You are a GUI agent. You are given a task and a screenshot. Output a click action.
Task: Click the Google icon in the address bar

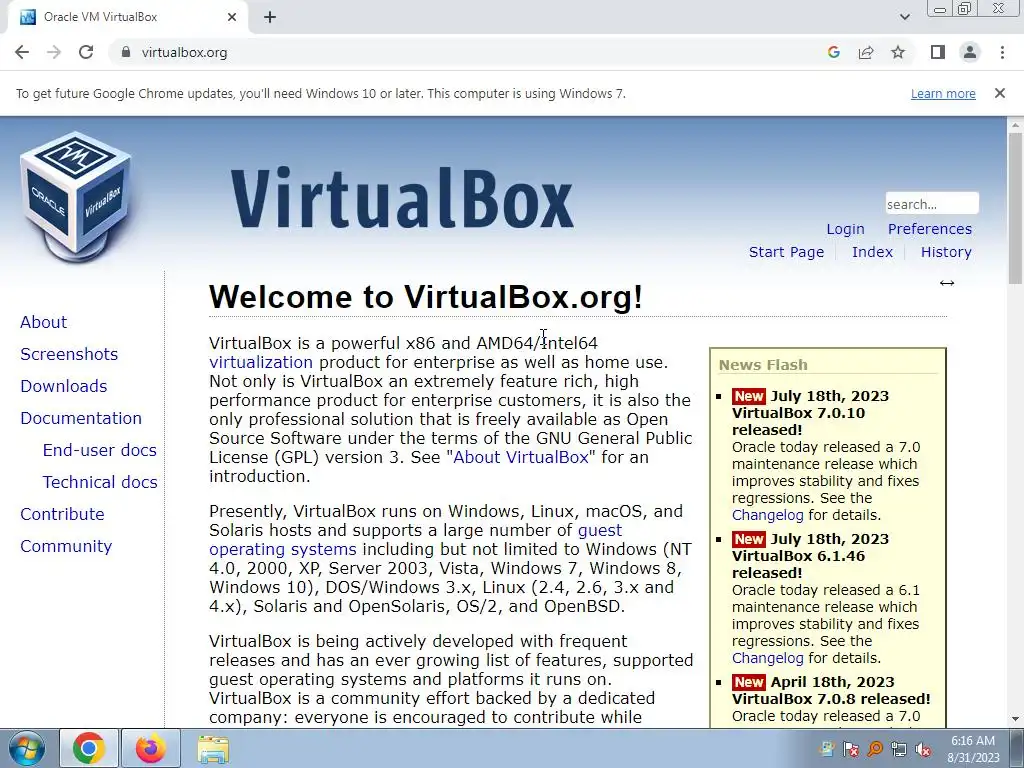tap(833, 52)
